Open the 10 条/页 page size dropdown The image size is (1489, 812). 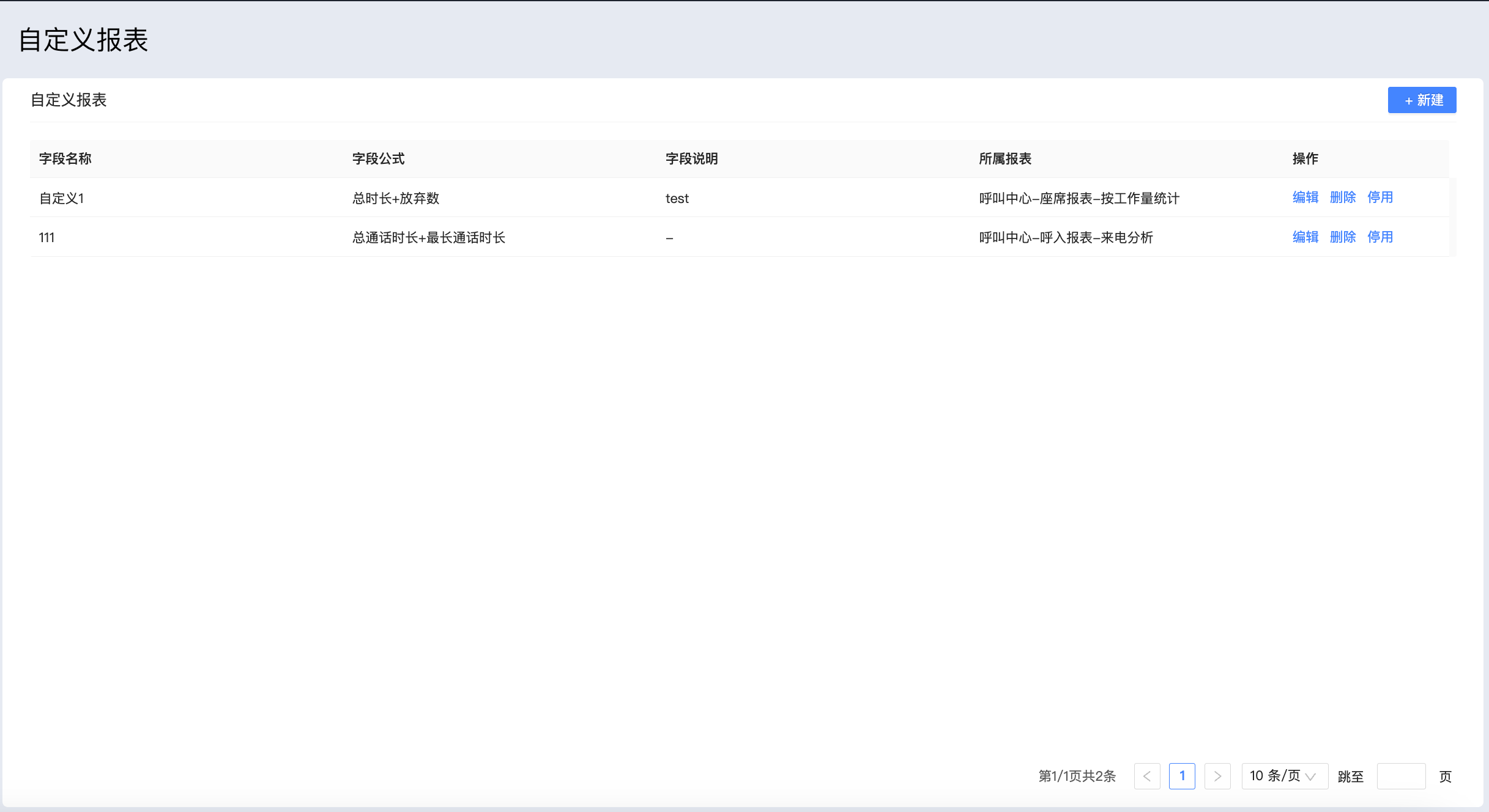click(1283, 776)
